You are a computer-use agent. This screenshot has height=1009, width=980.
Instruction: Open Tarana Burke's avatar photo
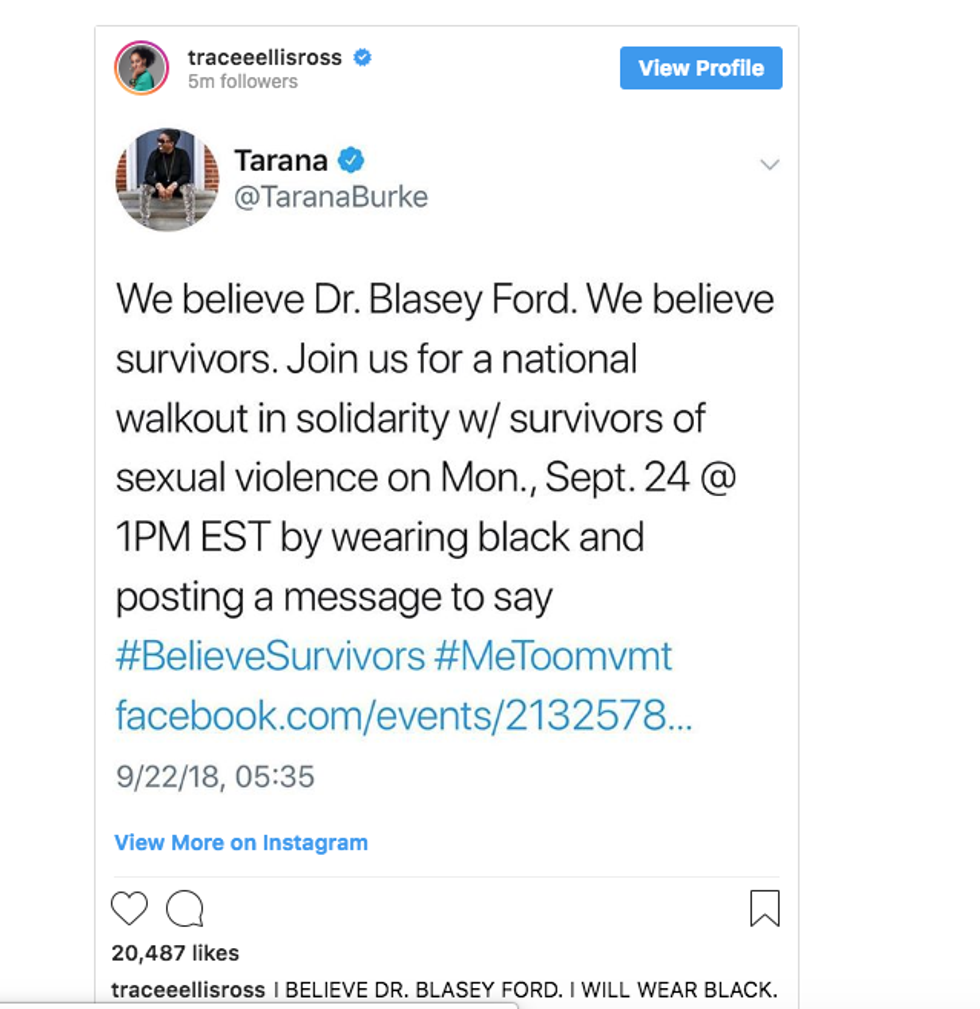click(167, 179)
